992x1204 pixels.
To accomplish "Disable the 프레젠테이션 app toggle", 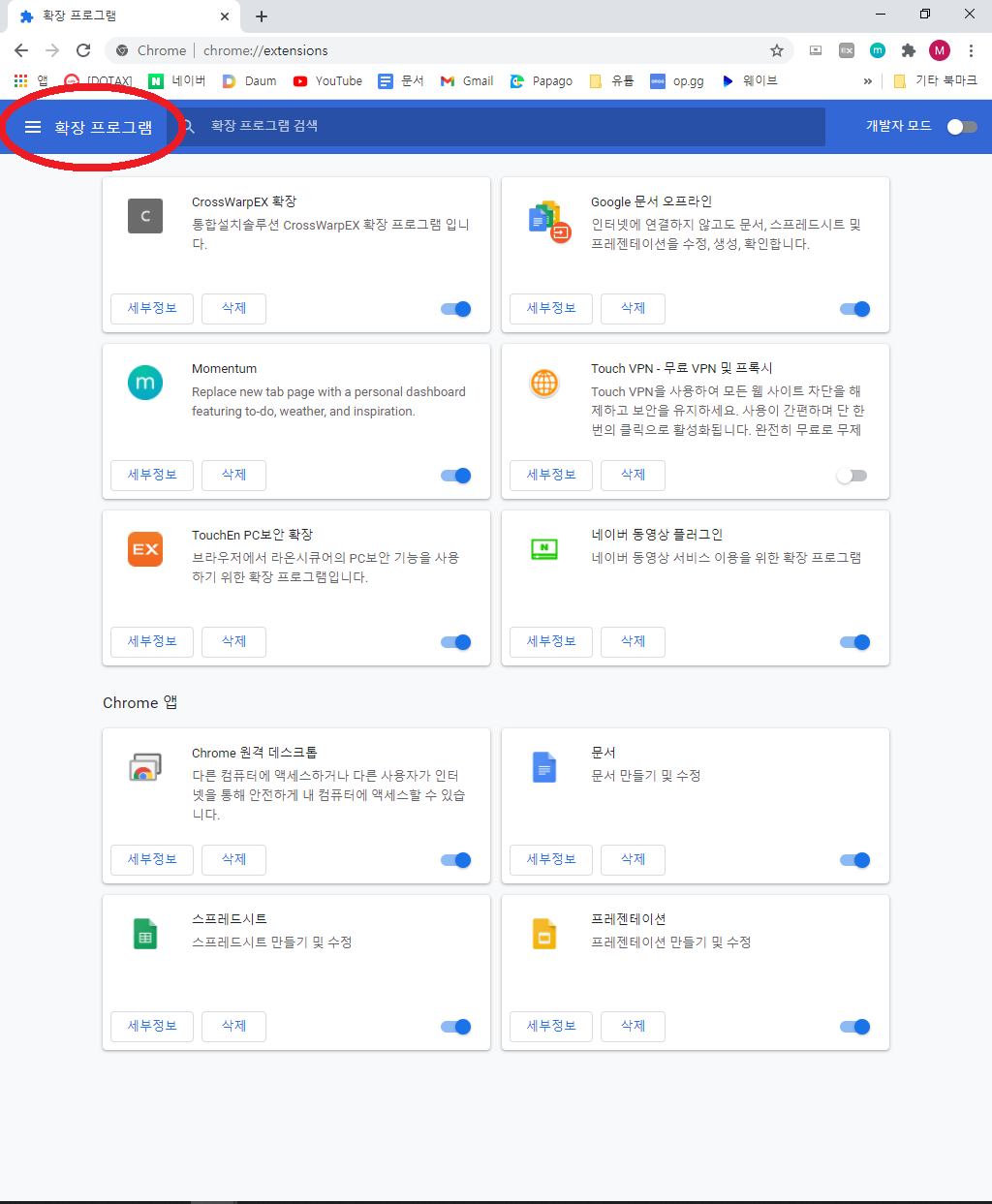I will tap(855, 1027).
